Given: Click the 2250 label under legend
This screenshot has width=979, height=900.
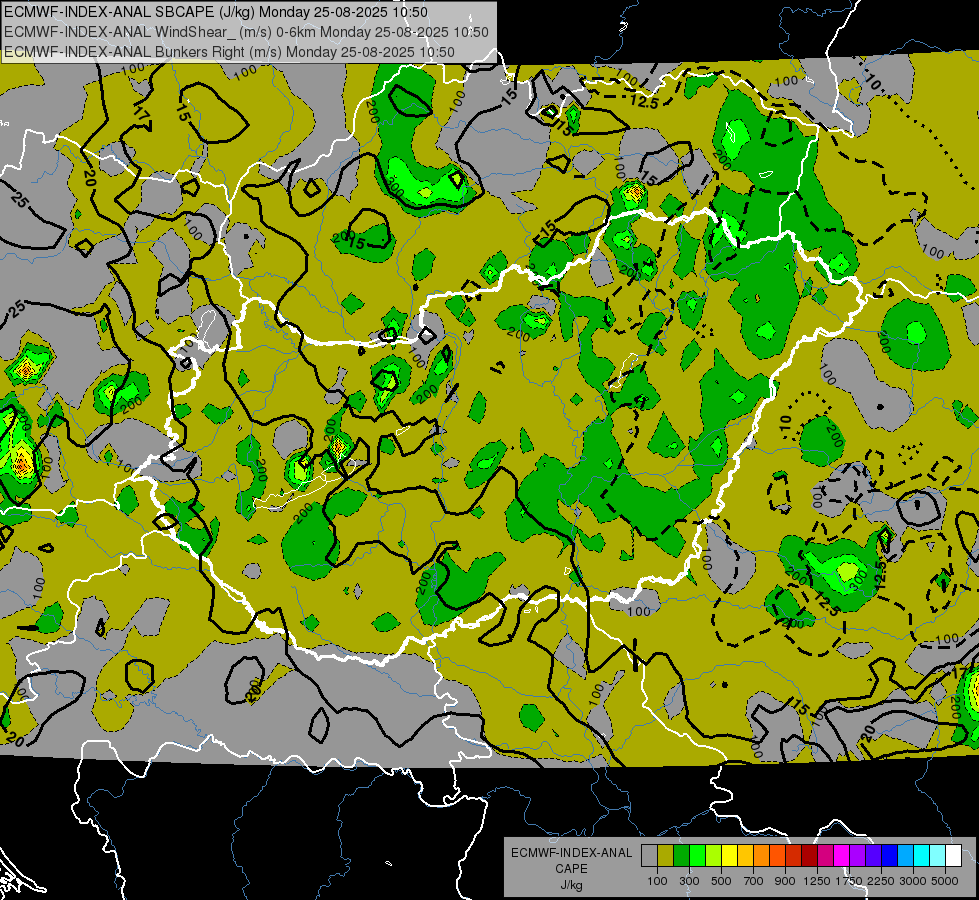Looking at the screenshot, I should pyautogui.click(x=881, y=881).
